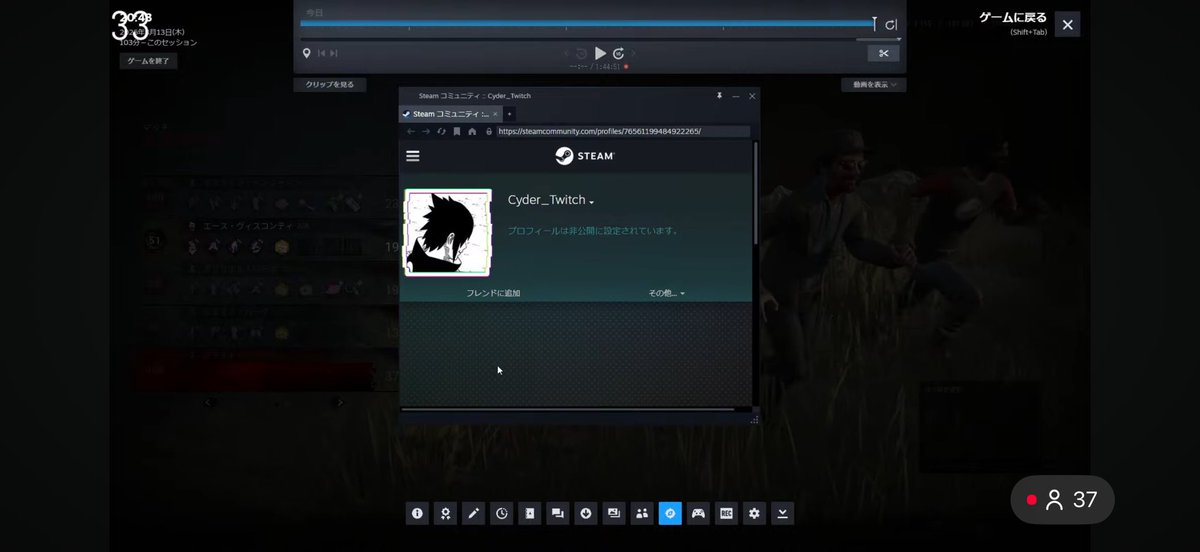Click the scissors clip button
The image size is (1200, 552).
[x=883, y=53]
